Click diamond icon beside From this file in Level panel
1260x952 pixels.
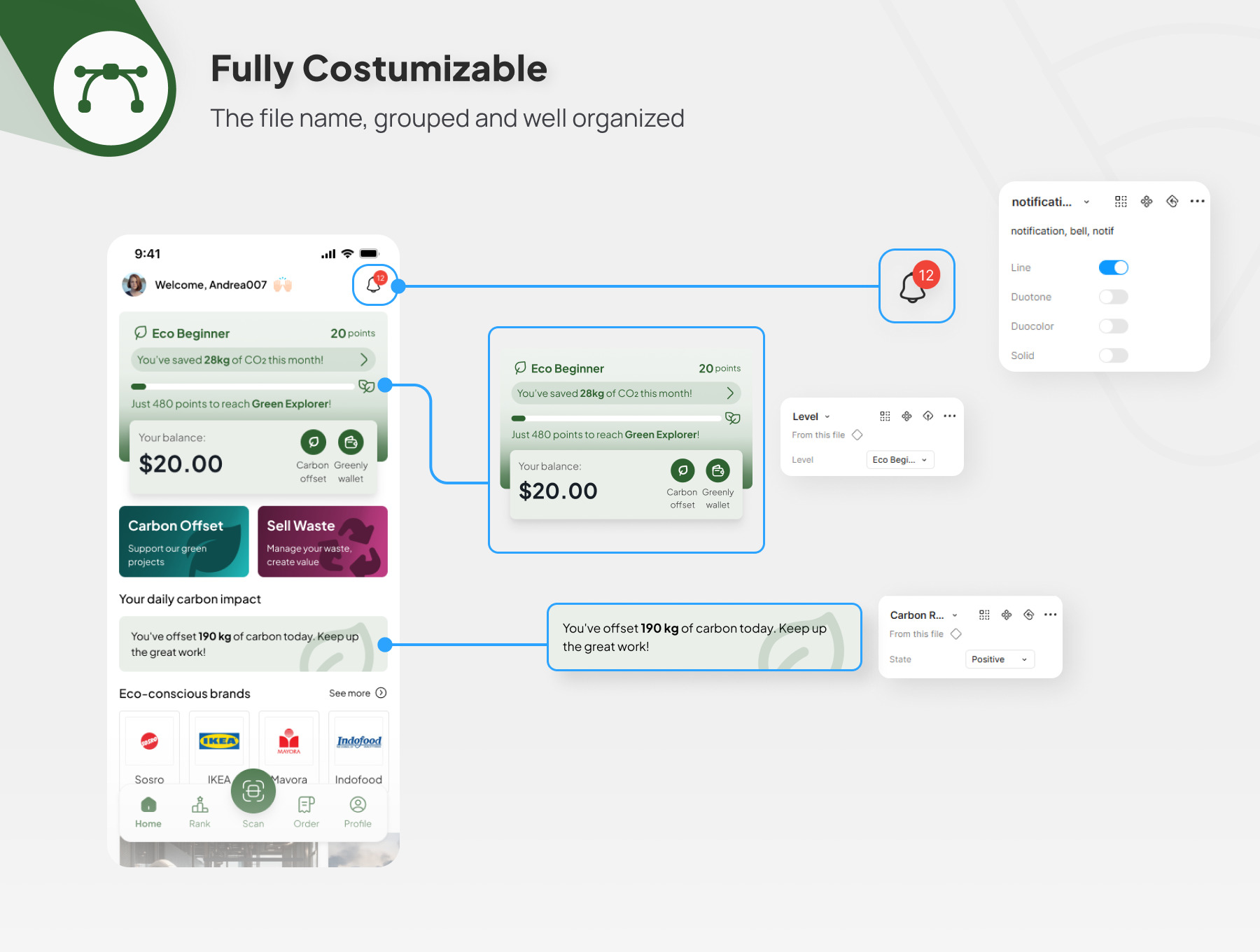point(857,435)
